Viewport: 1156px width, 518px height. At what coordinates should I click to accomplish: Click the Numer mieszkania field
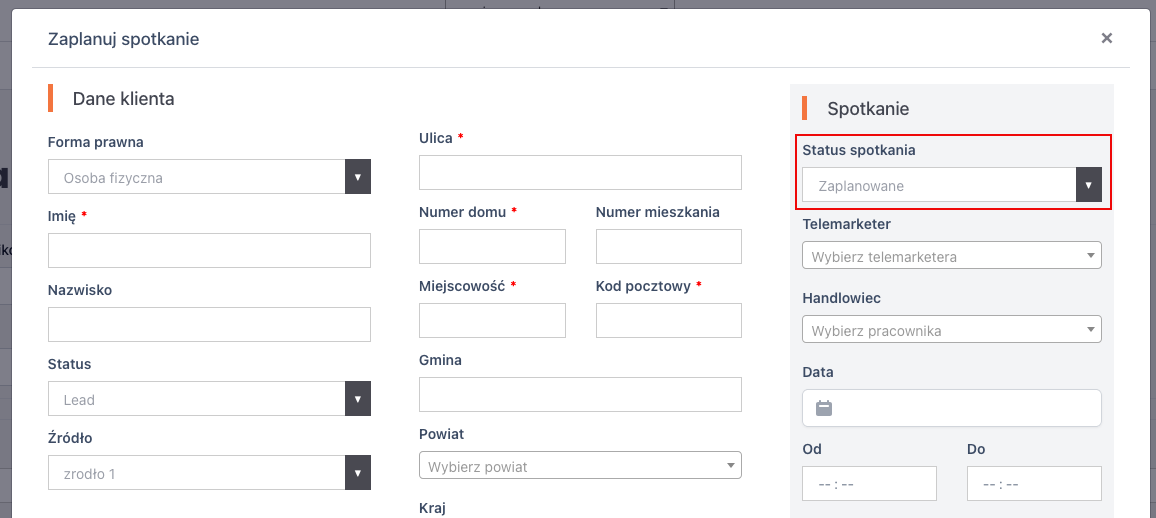point(668,246)
